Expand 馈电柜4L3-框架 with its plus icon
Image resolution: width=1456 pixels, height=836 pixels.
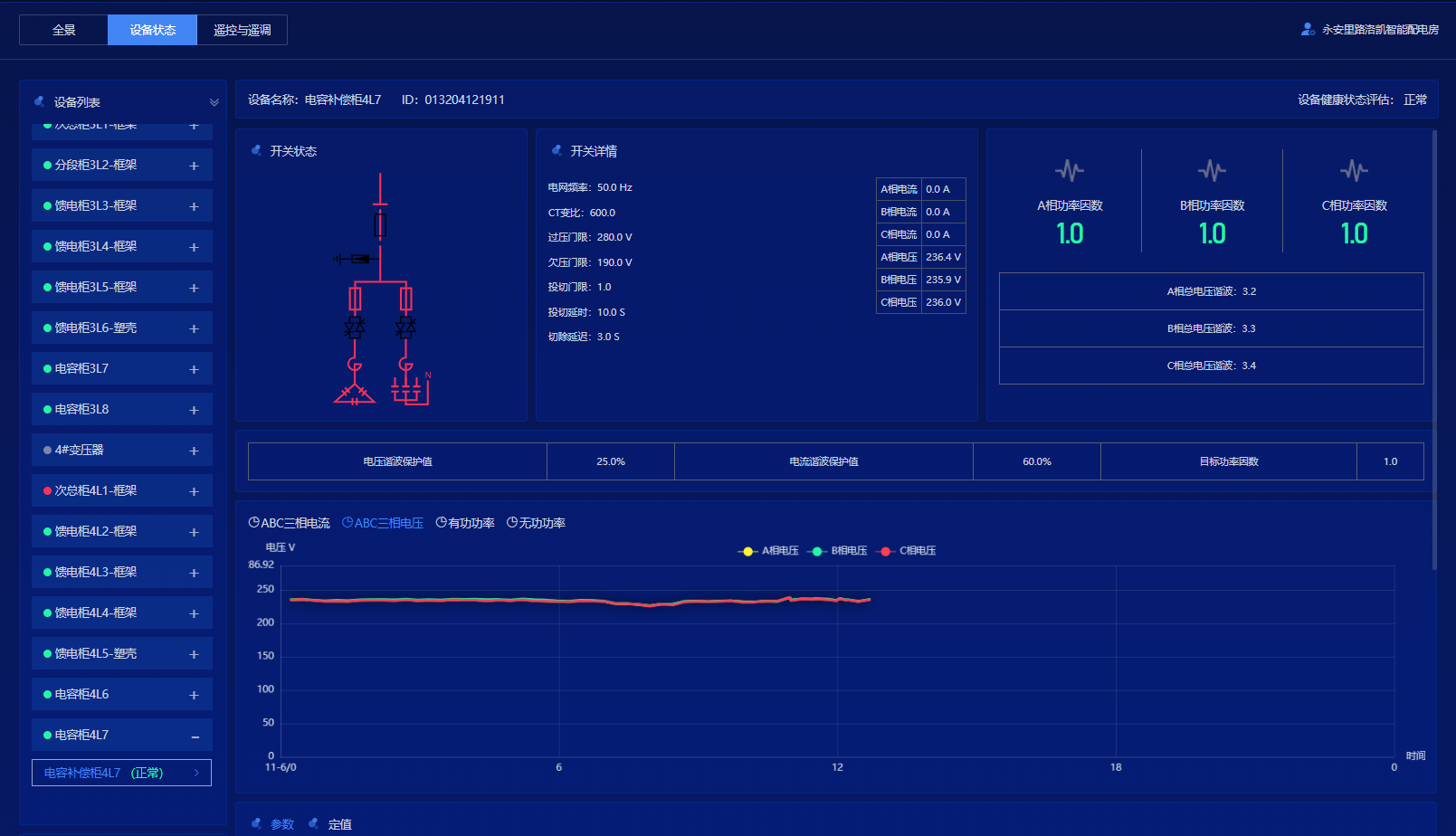(194, 573)
